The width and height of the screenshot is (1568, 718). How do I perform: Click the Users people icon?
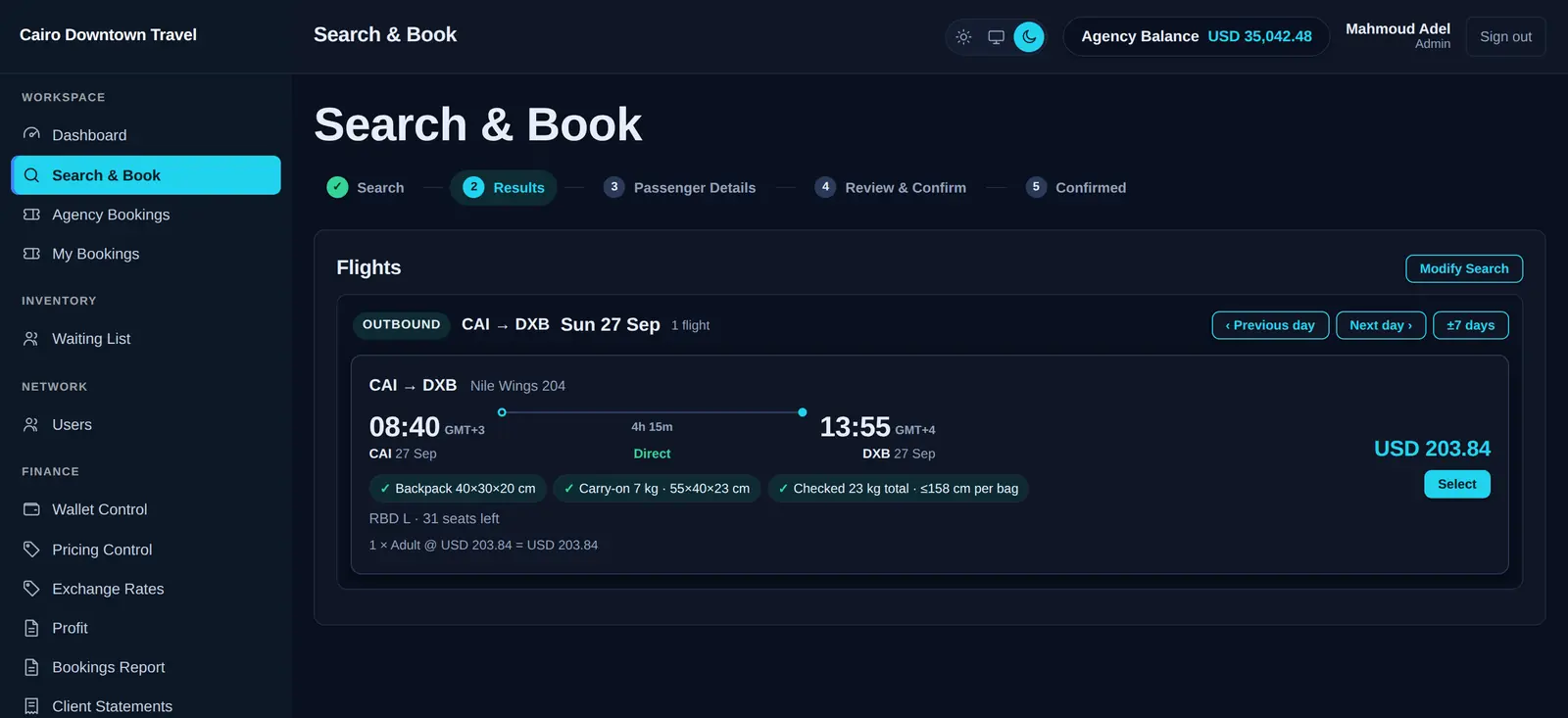(31, 425)
